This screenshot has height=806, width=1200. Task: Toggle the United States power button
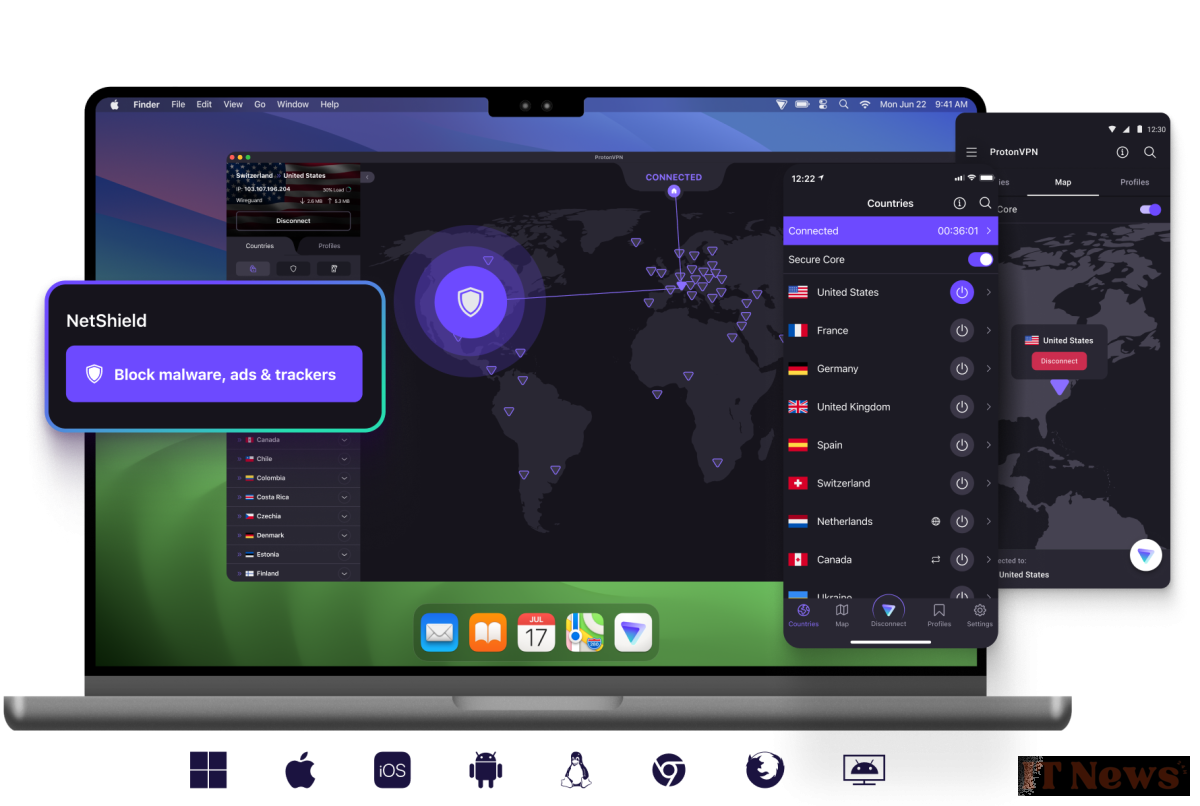point(961,292)
